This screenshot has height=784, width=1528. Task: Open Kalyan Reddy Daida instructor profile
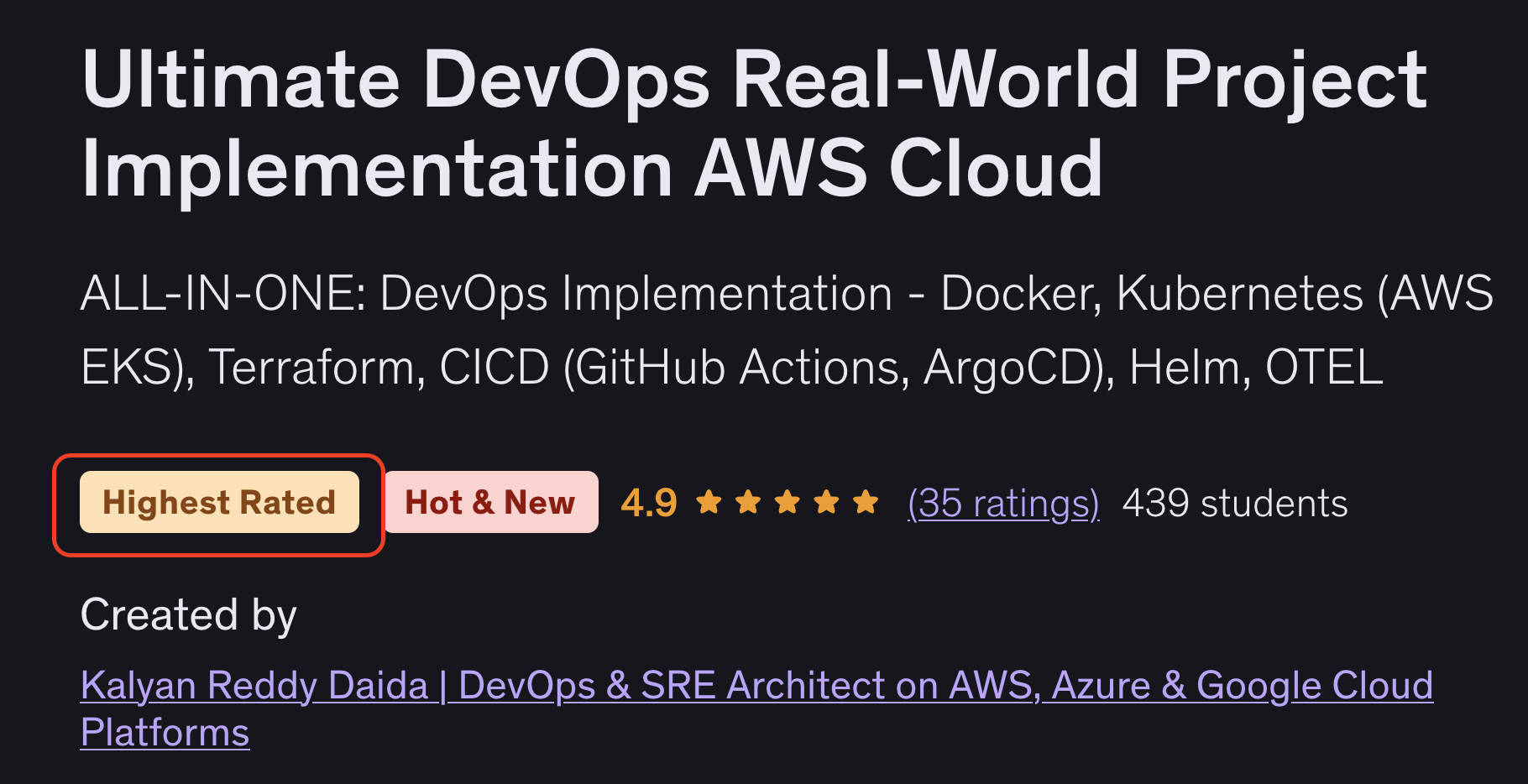point(254,686)
